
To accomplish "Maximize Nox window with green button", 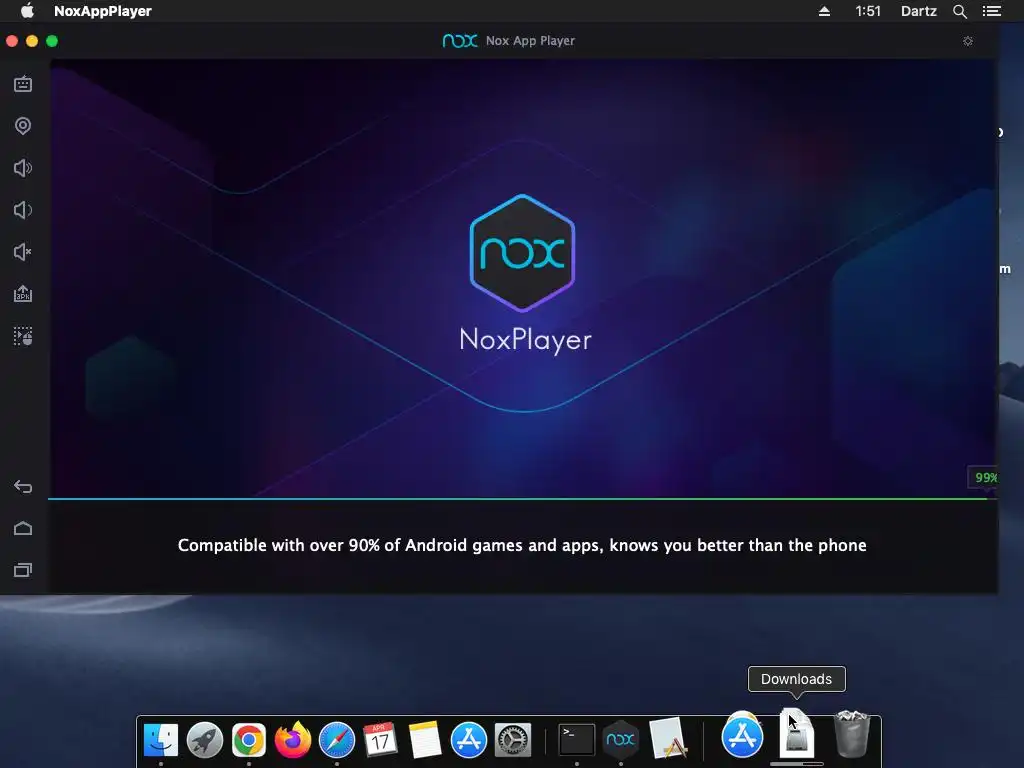I will tap(52, 41).
